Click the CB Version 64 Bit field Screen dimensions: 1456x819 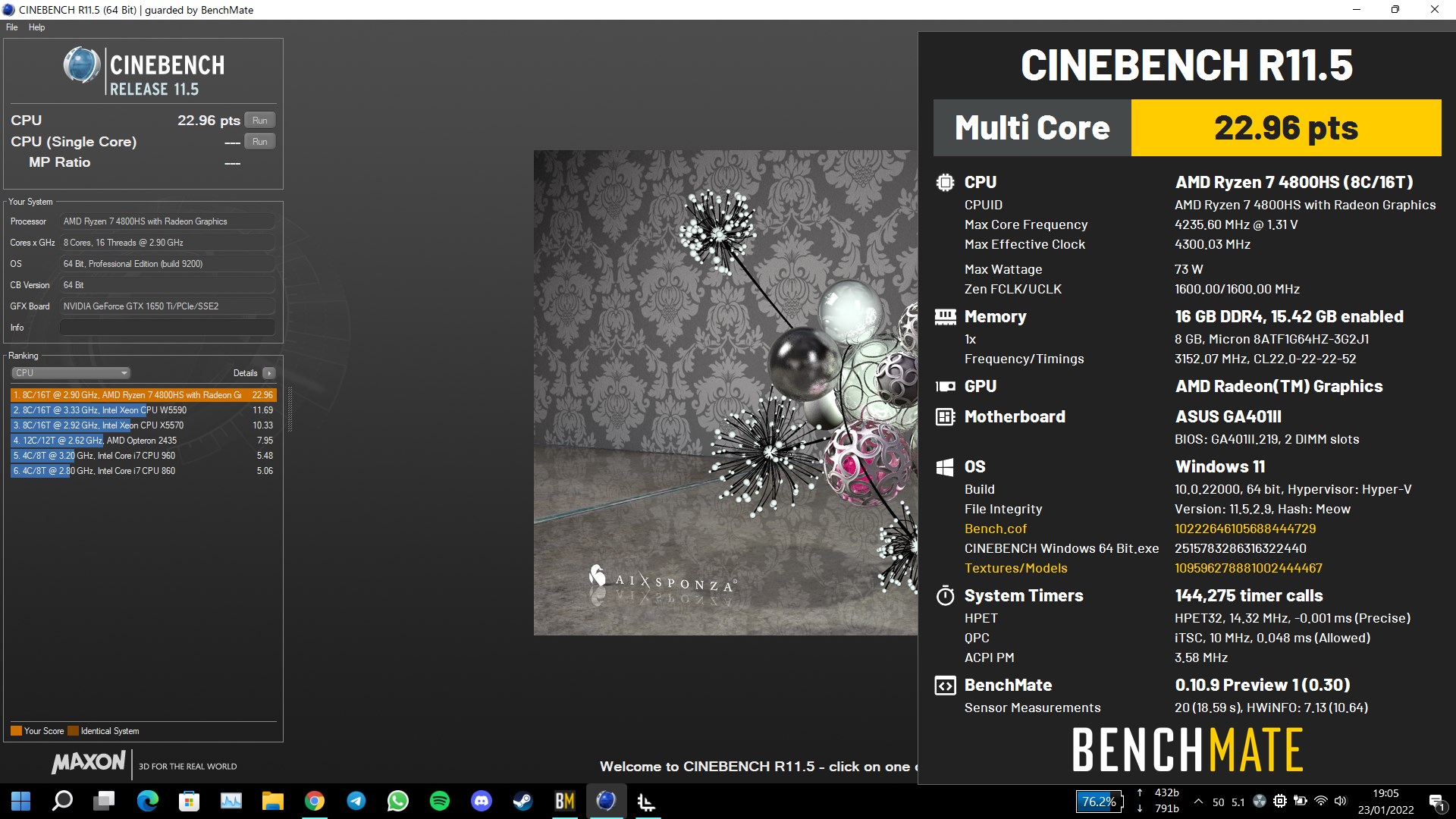[x=167, y=285]
